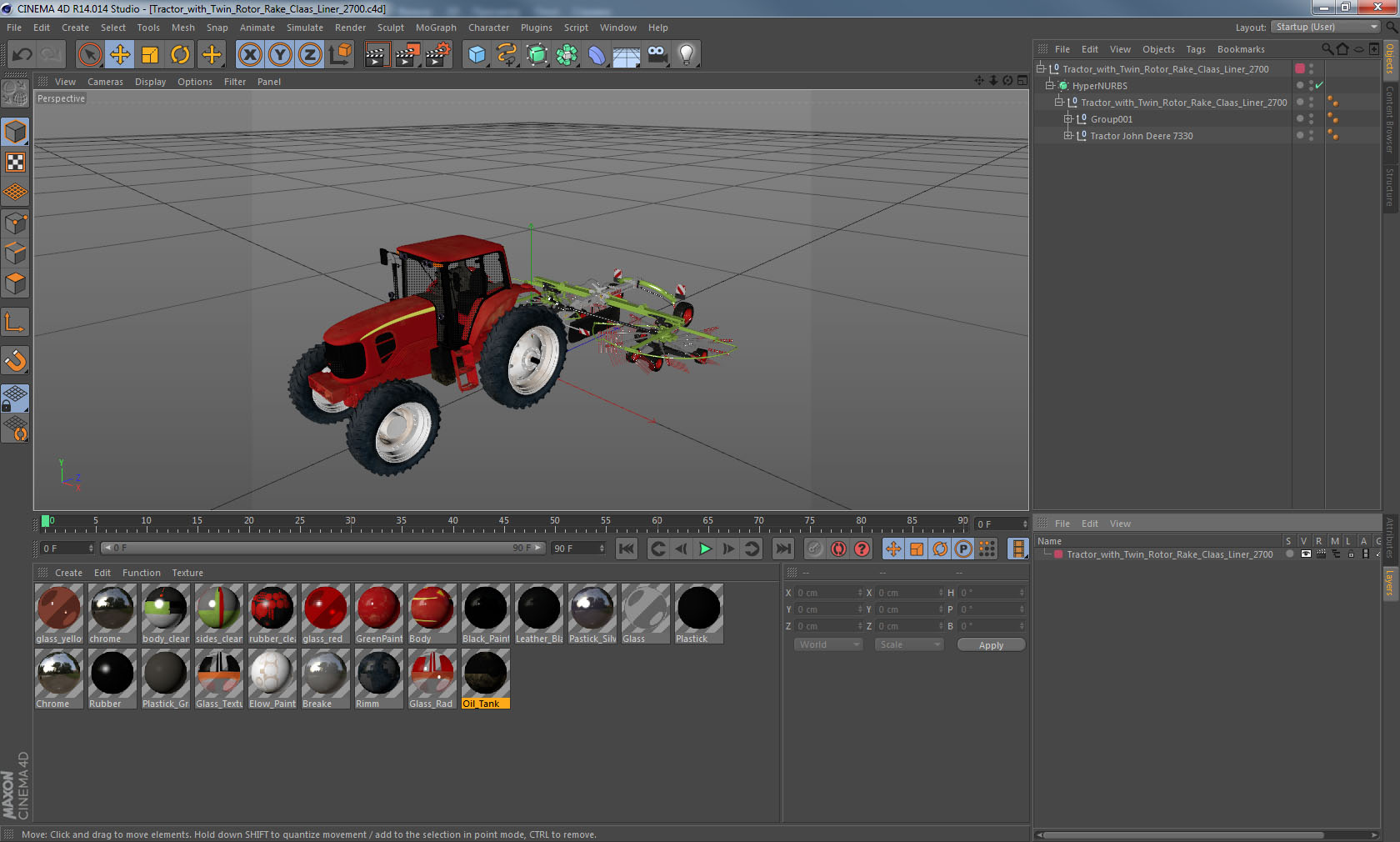Viewport: 1400px width, 842px height.
Task: Toggle Z-axis lock
Action: [310, 55]
